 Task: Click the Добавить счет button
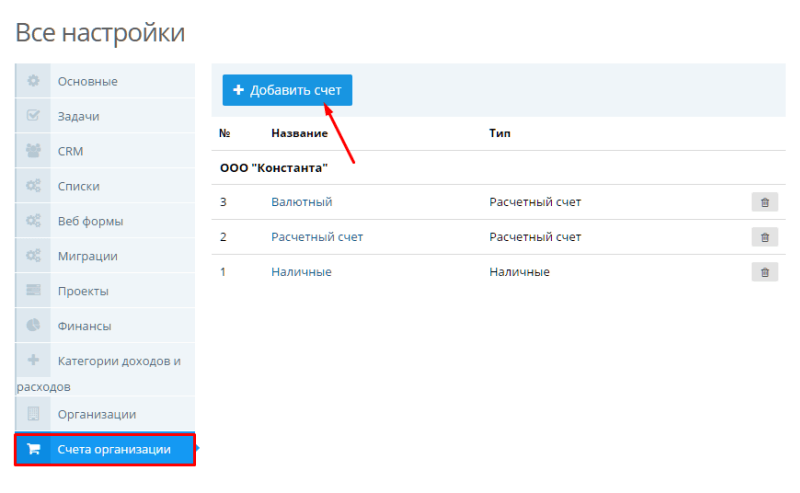(287, 90)
